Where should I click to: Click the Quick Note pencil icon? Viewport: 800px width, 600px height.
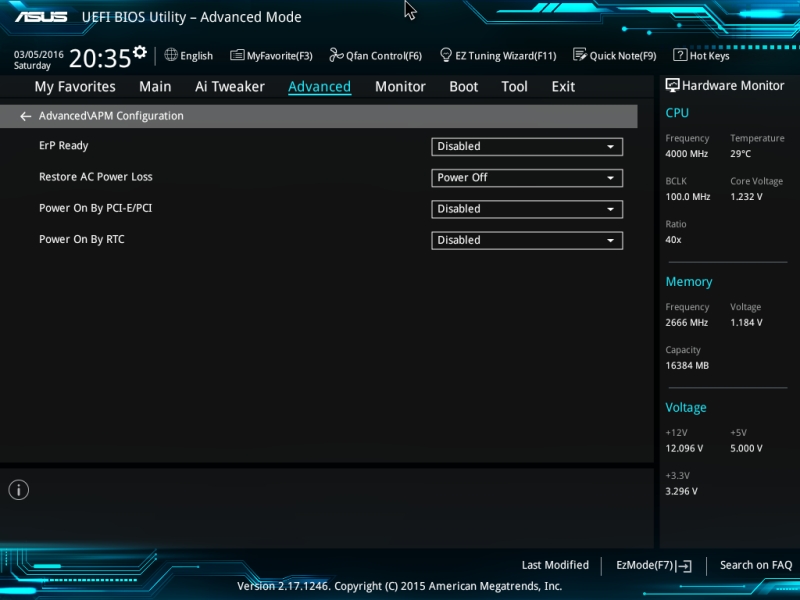[580, 55]
